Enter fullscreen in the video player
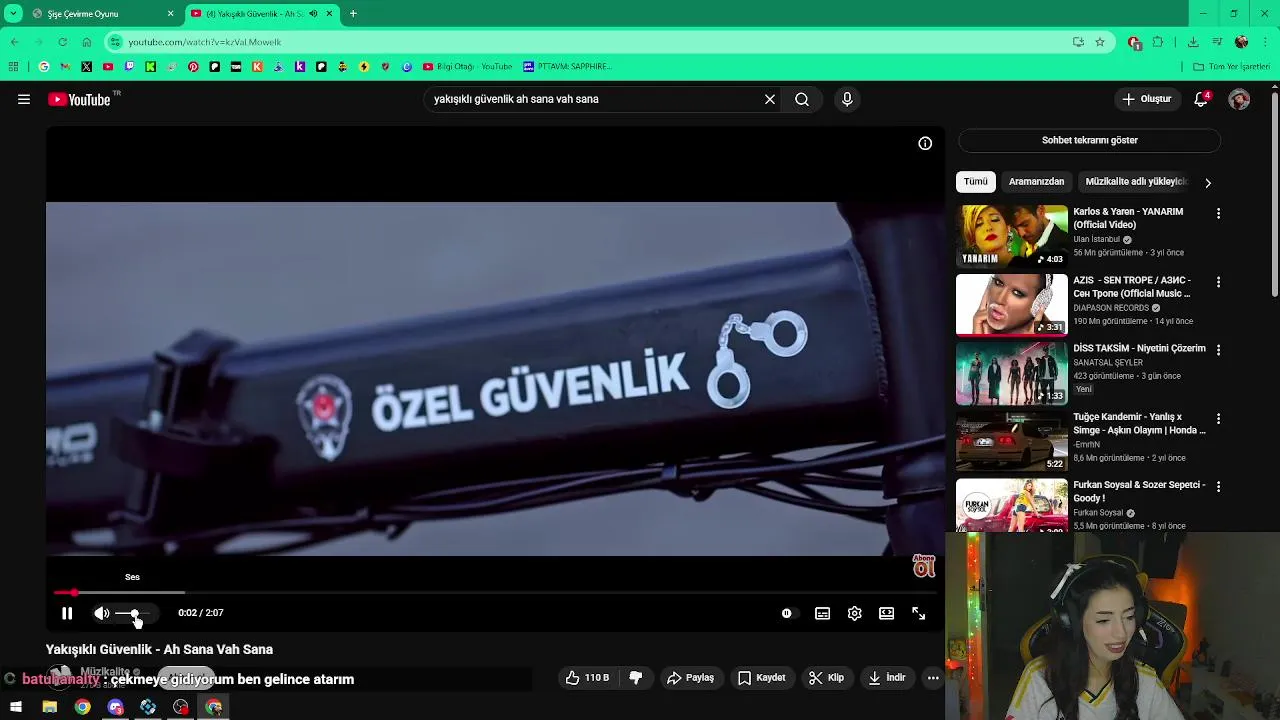 pos(918,613)
